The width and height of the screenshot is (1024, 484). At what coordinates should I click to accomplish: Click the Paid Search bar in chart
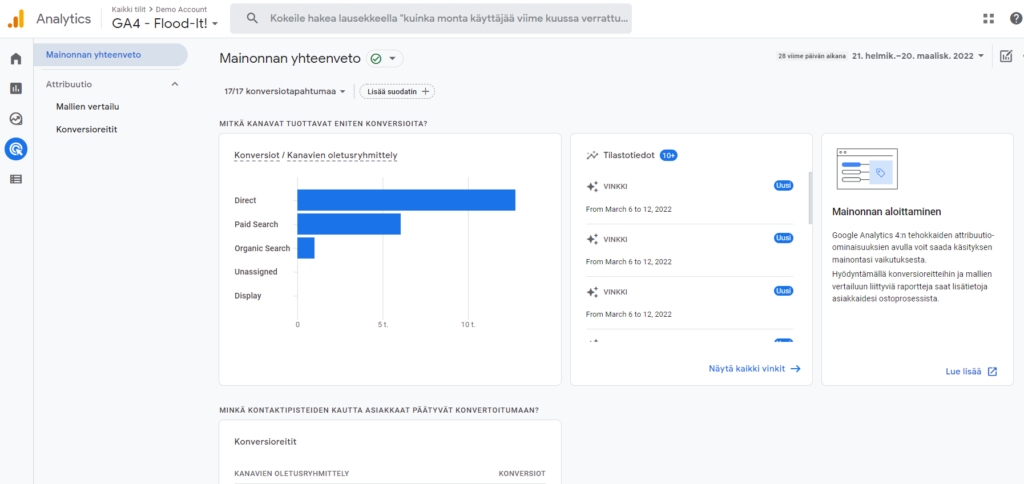[349, 224]
